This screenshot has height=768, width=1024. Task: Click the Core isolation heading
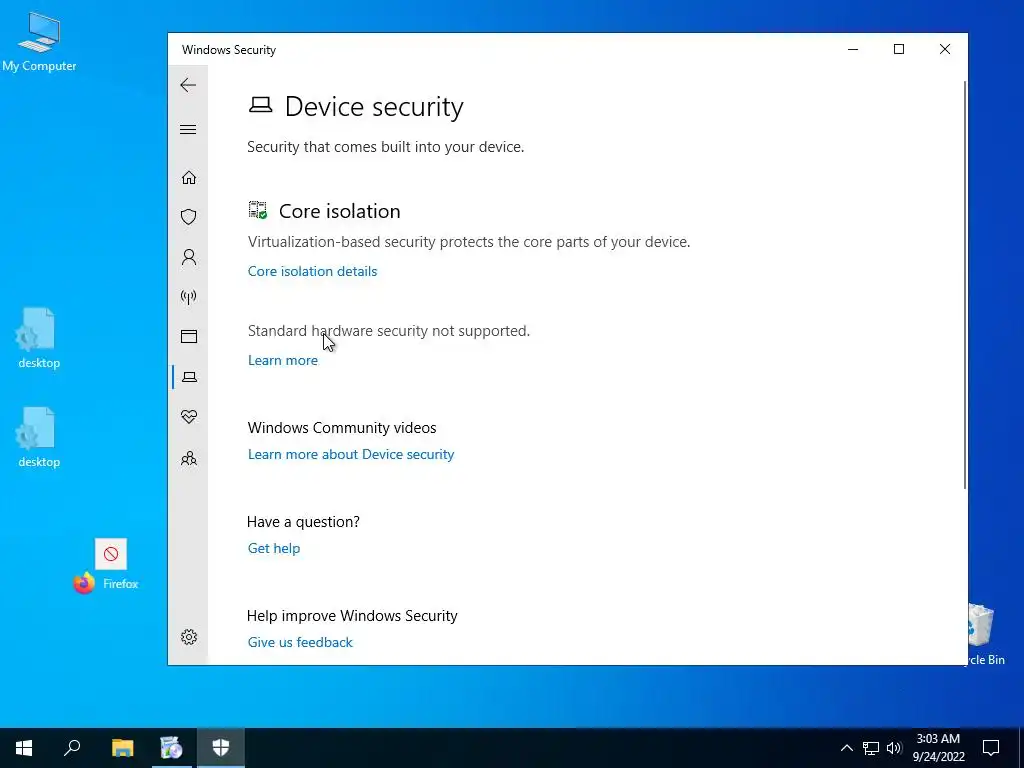[x=340, y=211]
